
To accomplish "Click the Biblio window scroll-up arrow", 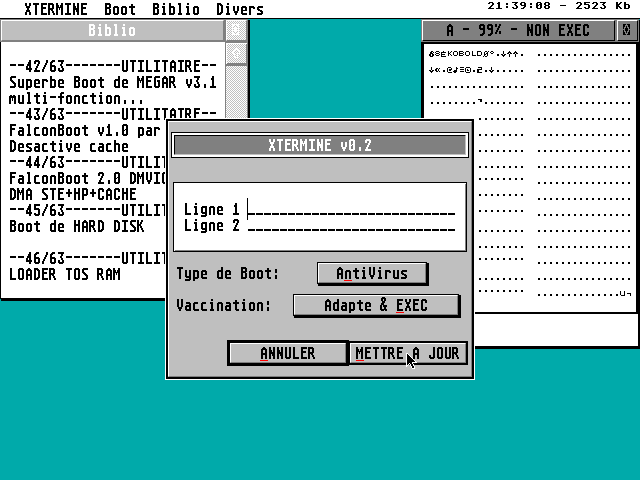I will tap(236, 52).
